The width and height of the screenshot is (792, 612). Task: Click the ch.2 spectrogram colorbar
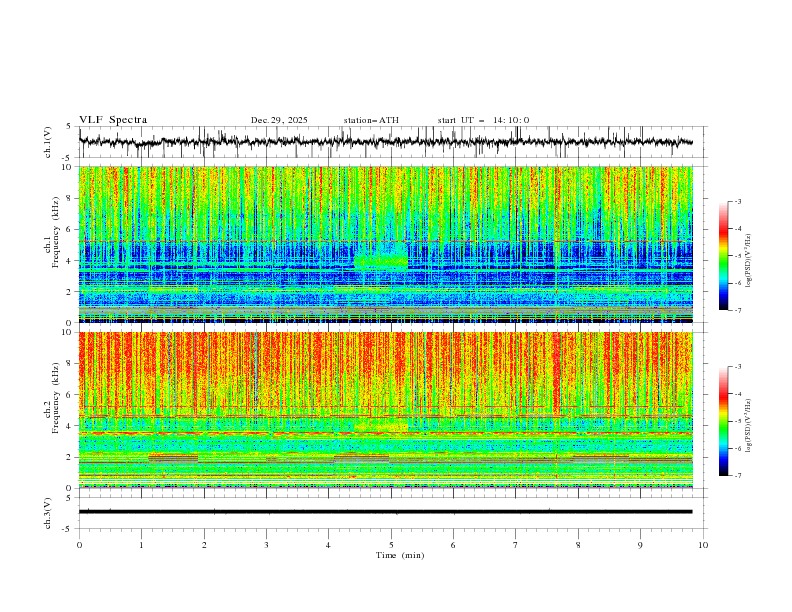click(x=723, y=421)
